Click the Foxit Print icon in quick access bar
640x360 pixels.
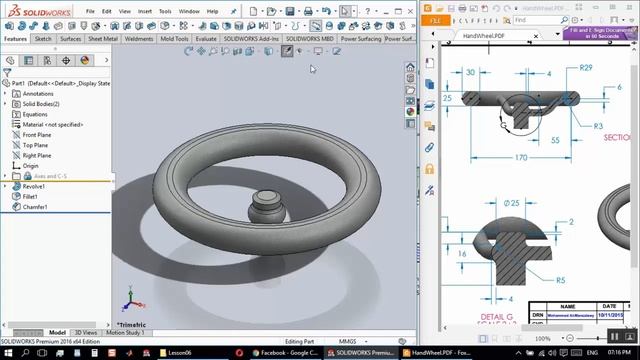click(x=462, y=8)
